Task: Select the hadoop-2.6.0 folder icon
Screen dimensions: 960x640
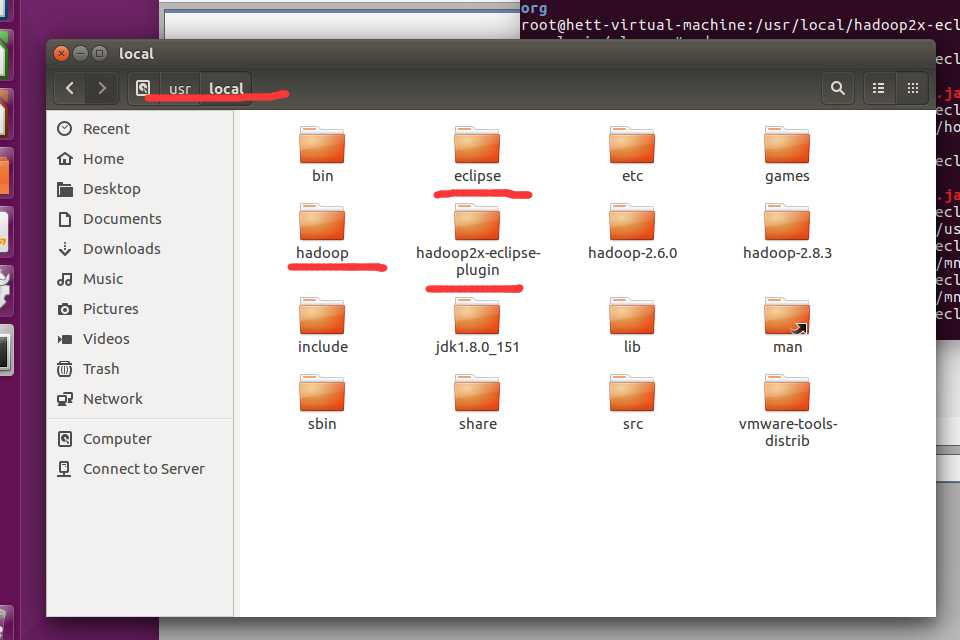Action: 632,223
